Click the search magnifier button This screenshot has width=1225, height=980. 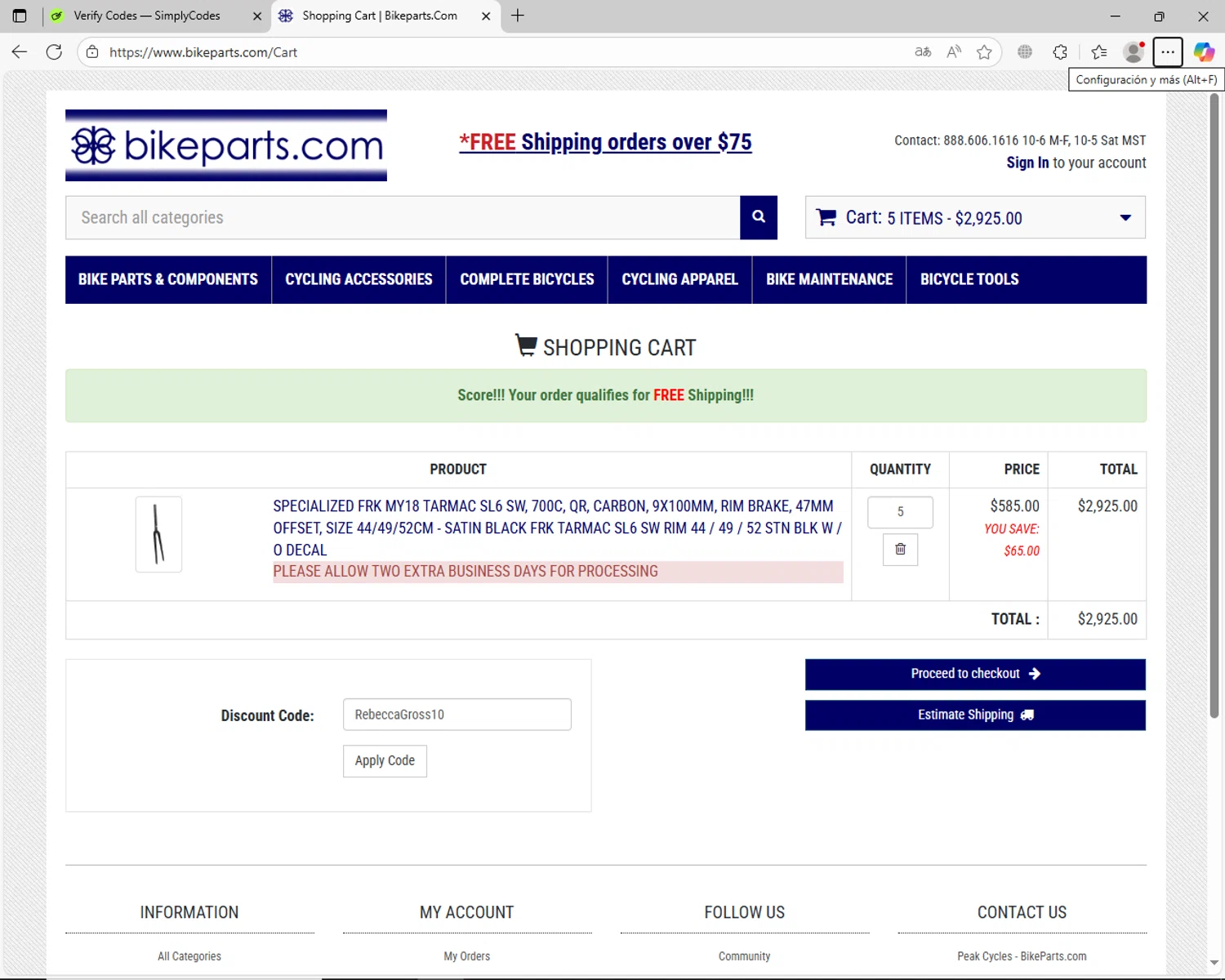click(758, 217)
